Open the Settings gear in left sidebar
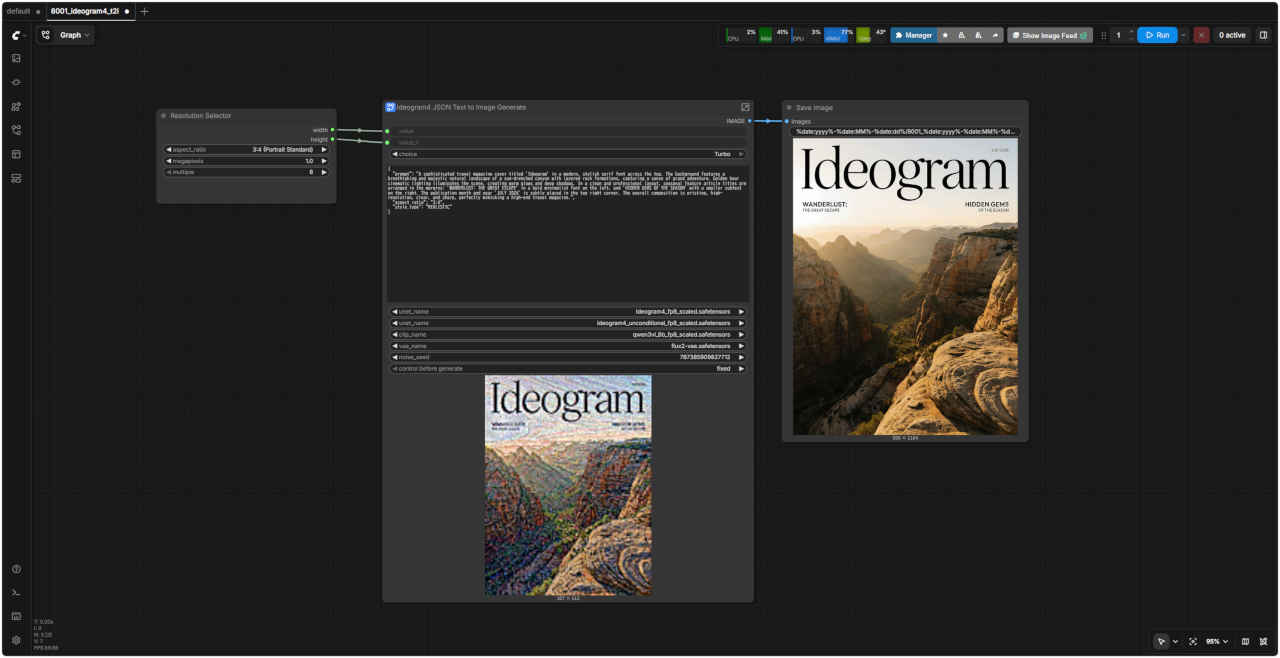 (x=16, y=640)
